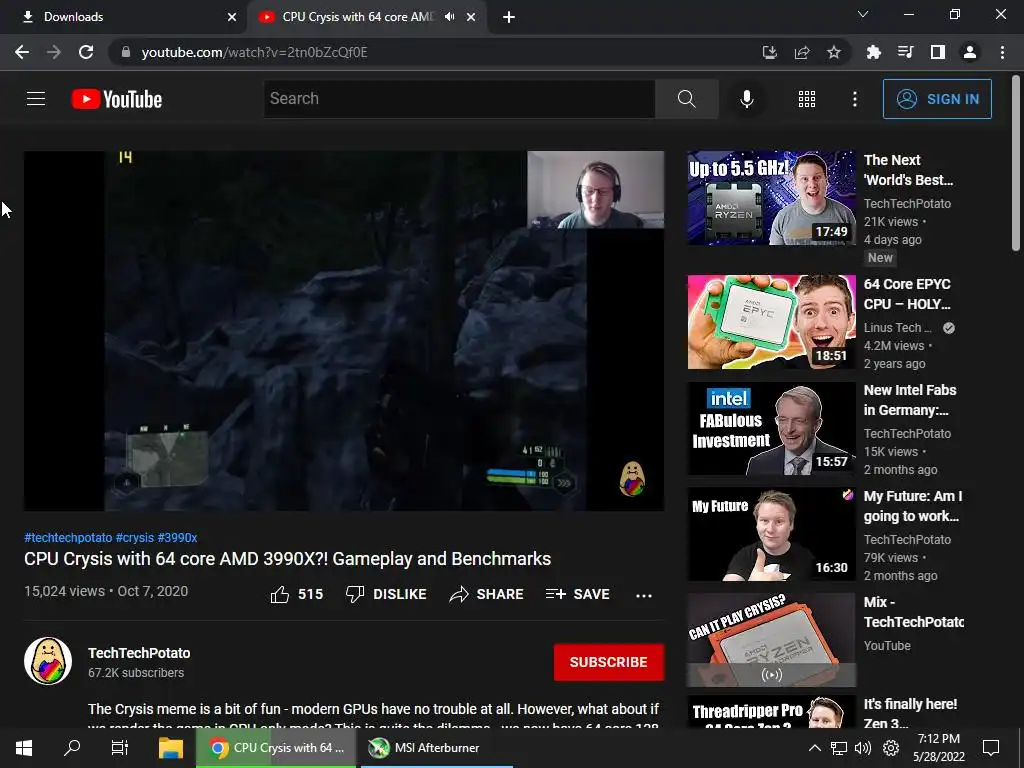
Task: Open more actions ellipsis under video
Action: pos(644,595)
